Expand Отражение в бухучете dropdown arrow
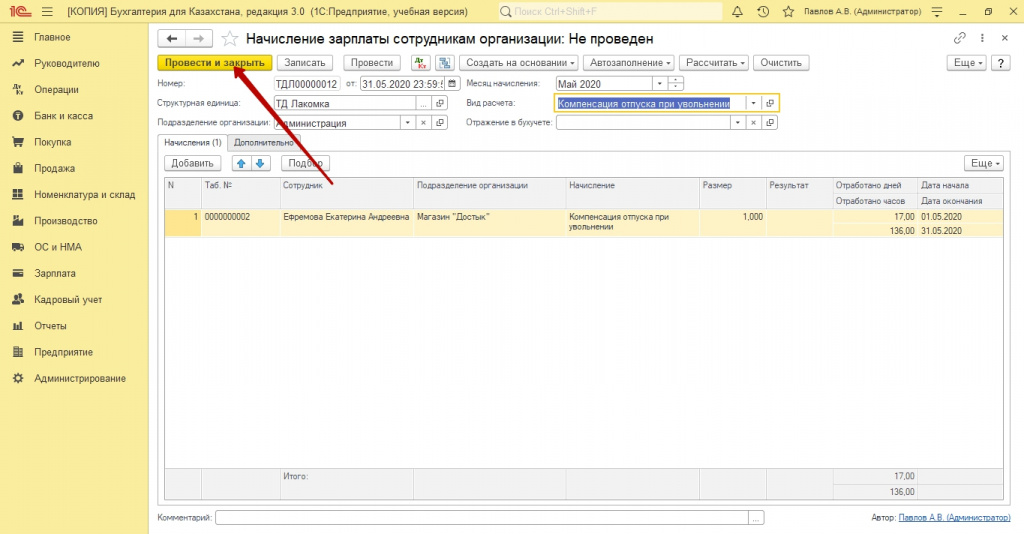This screenshot has width=1024, height=534. (737, 123)
